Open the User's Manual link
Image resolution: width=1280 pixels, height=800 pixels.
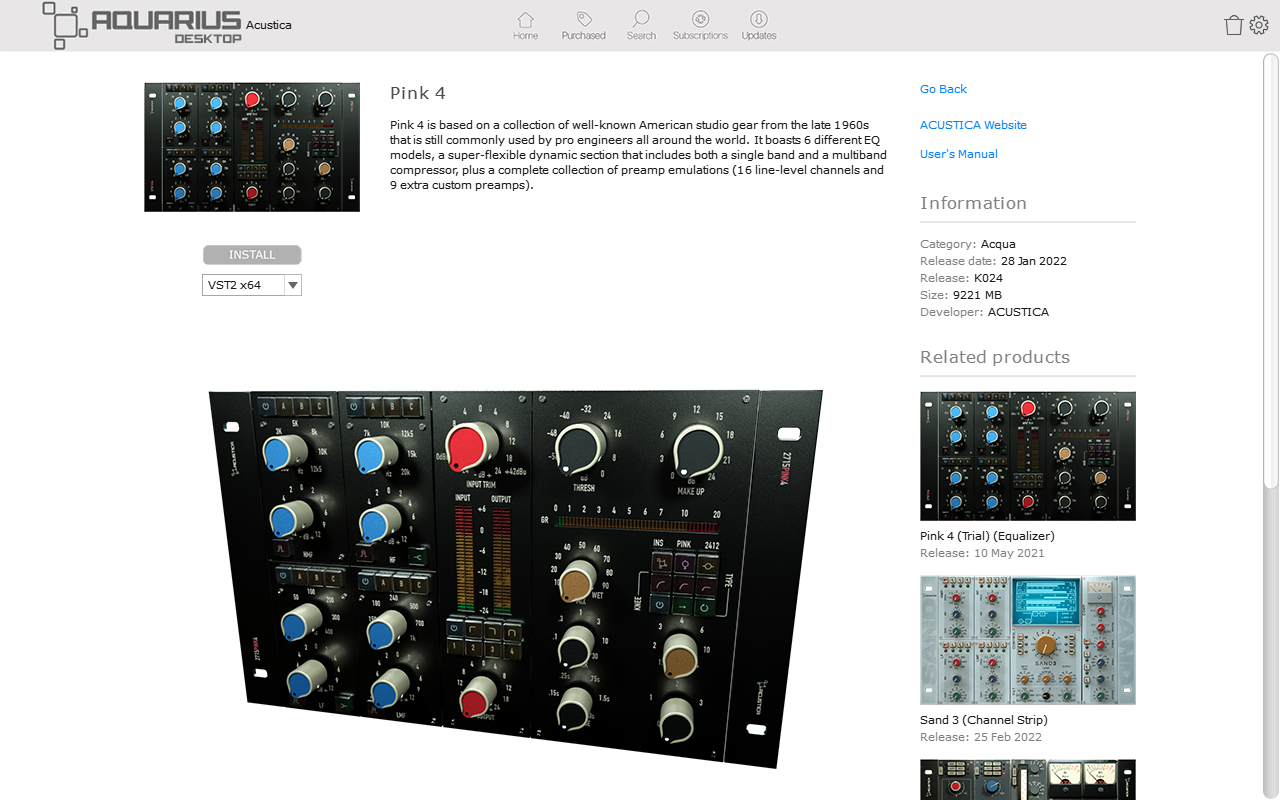(958, 154)
